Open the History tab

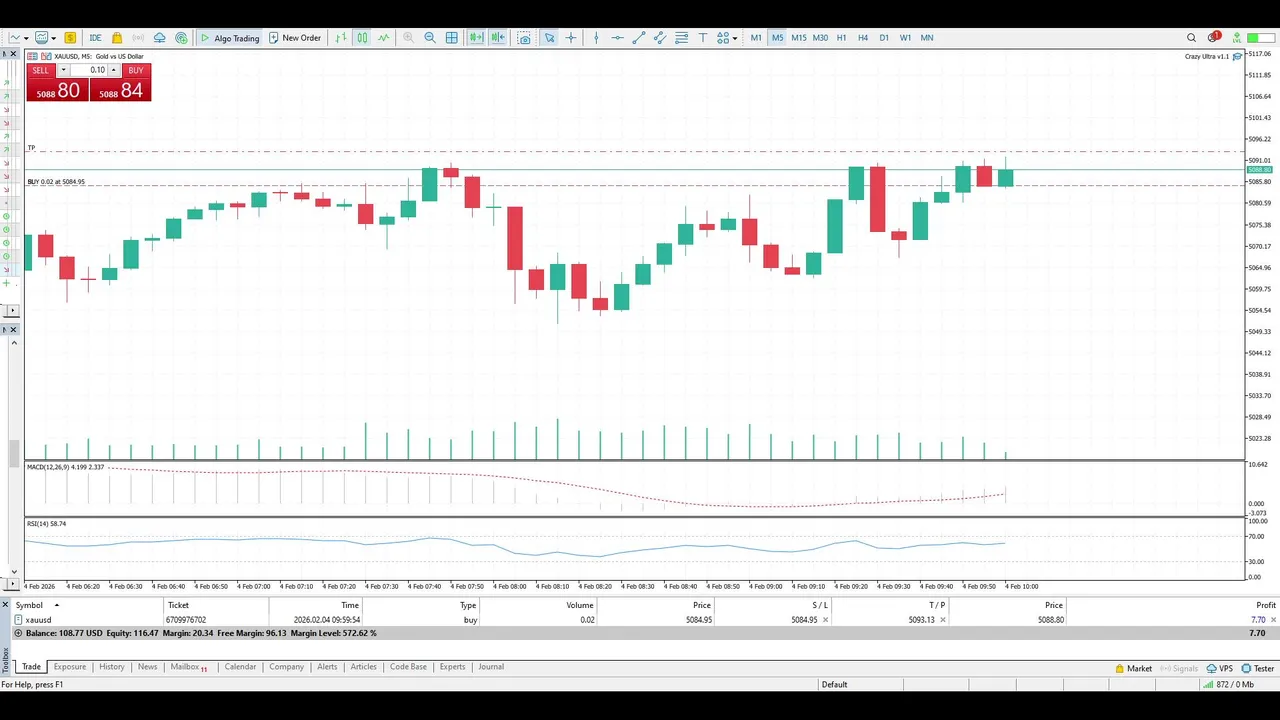pyautogui.click(x=111, y=667)
